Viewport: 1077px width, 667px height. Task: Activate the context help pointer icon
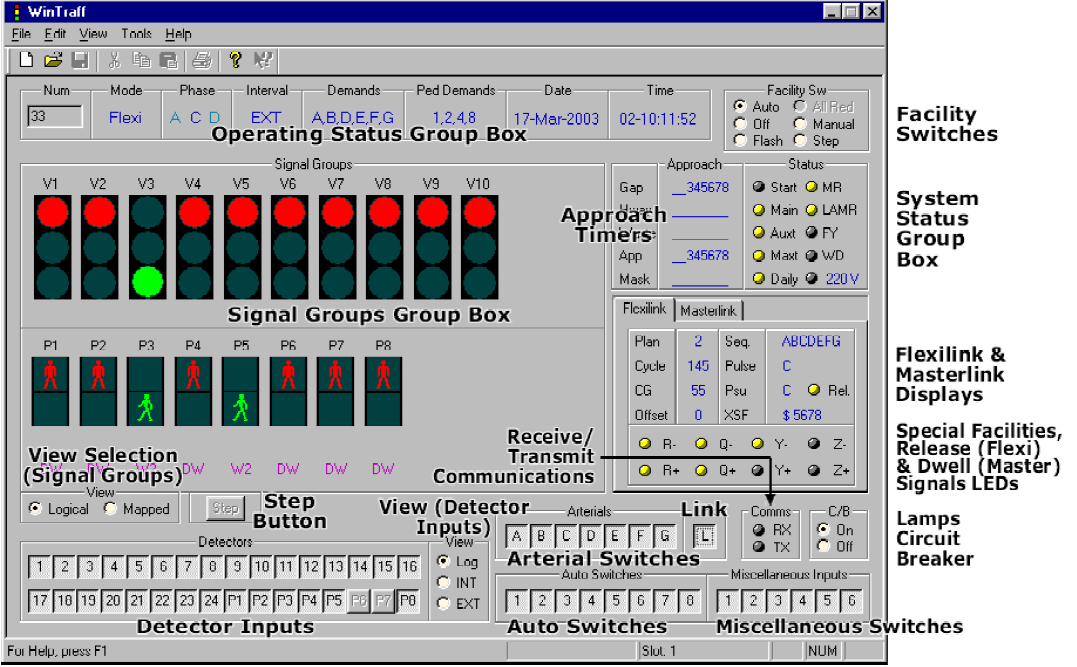[263, 60]
